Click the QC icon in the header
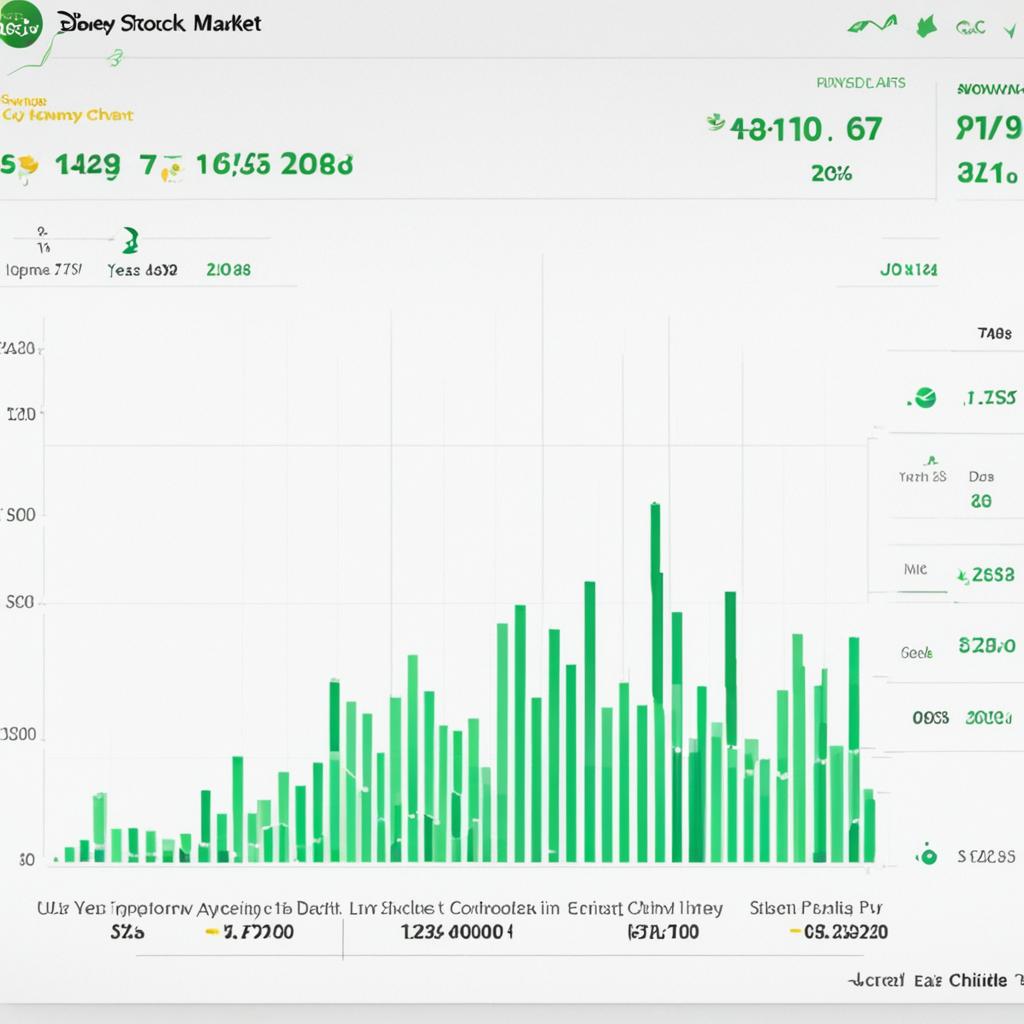Image resolution: width=1024 pixels, height=1024 pixels. pyautogui.click(x=970, y=27)
